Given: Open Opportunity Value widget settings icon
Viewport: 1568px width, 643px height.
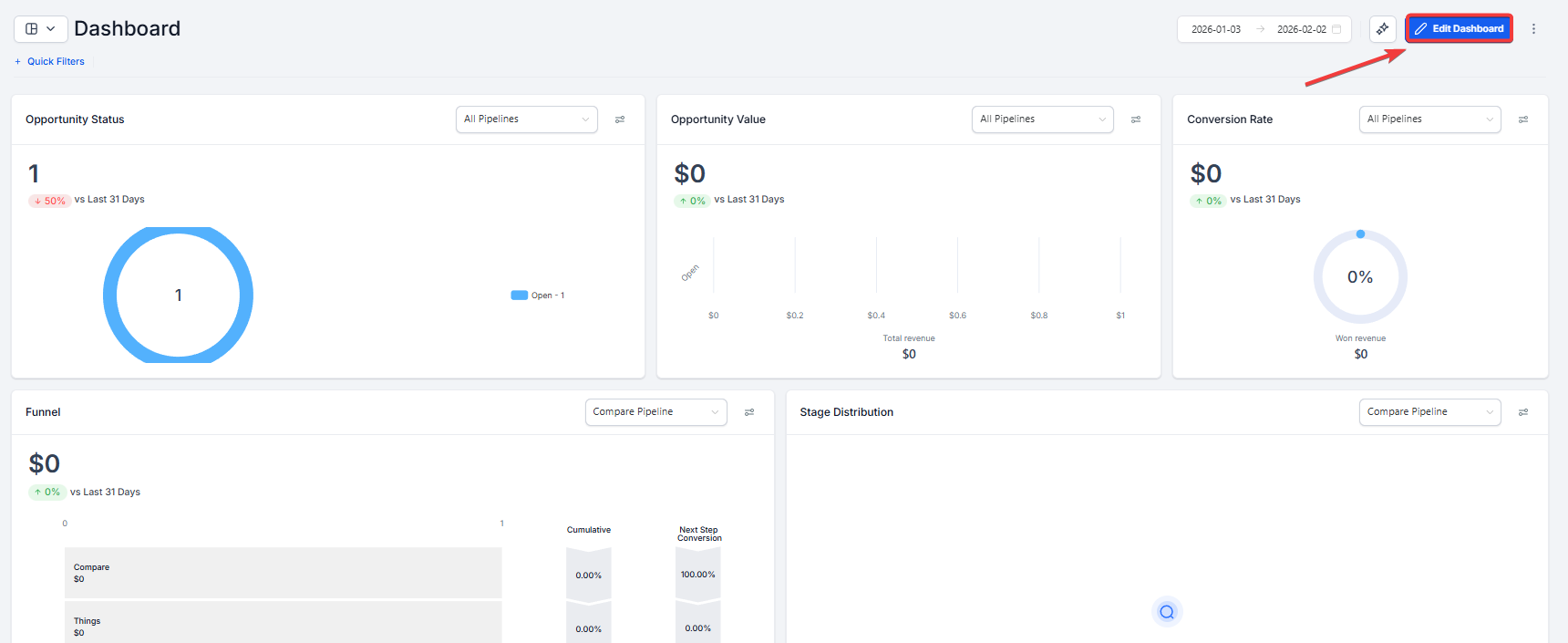Looking at the screenshot, I should (x=1136, y=119).
